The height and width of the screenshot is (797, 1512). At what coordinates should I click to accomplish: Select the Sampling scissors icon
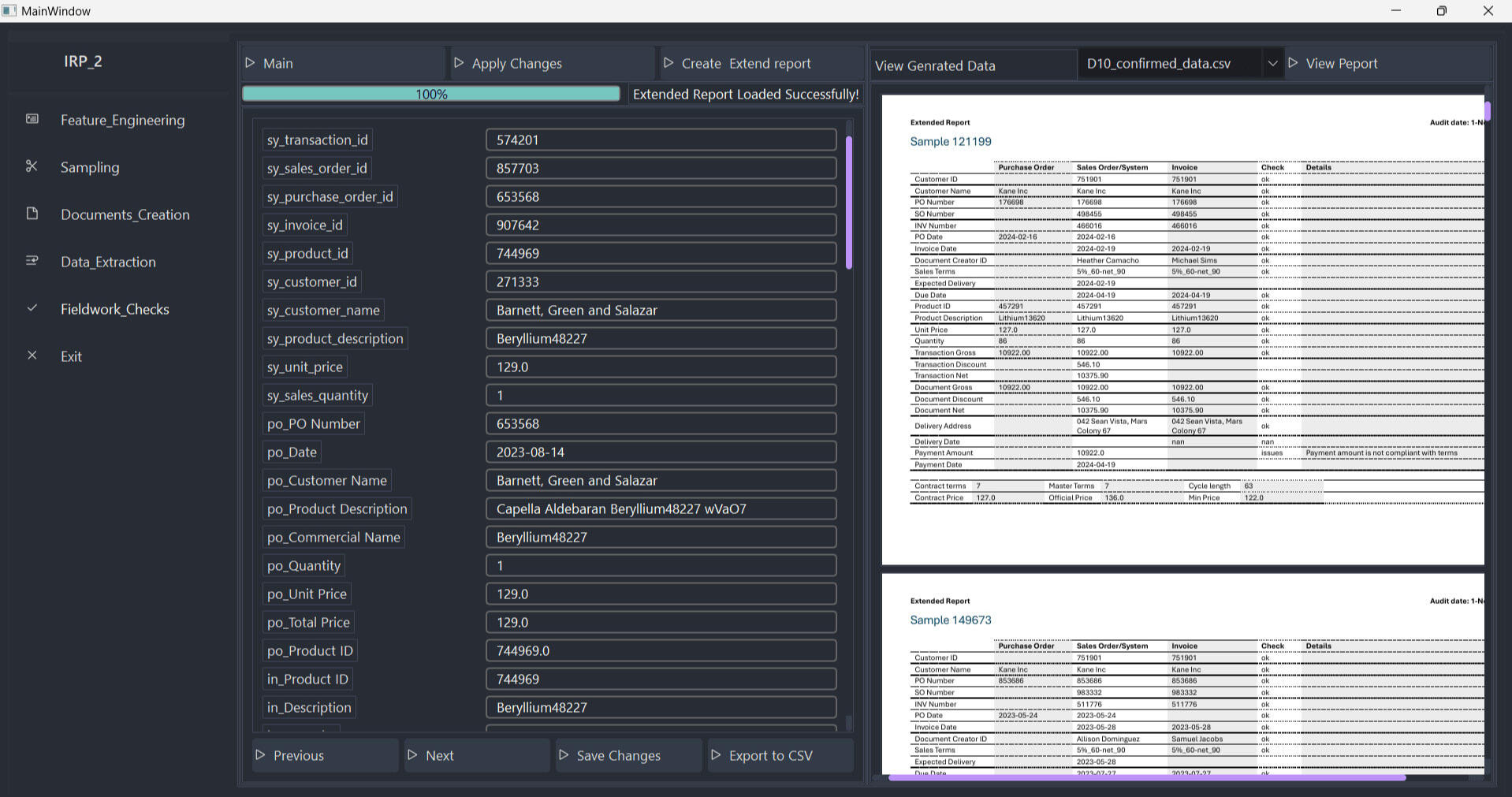[x=32, y=166]
